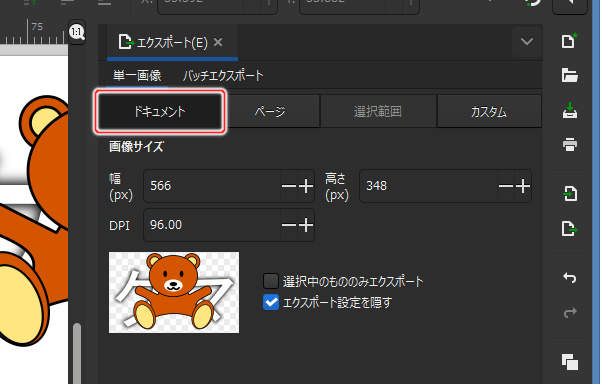Choose the 選択範囲 export area button
The height and width of the screenshot is (384, 600).
(x=378, y=112)
